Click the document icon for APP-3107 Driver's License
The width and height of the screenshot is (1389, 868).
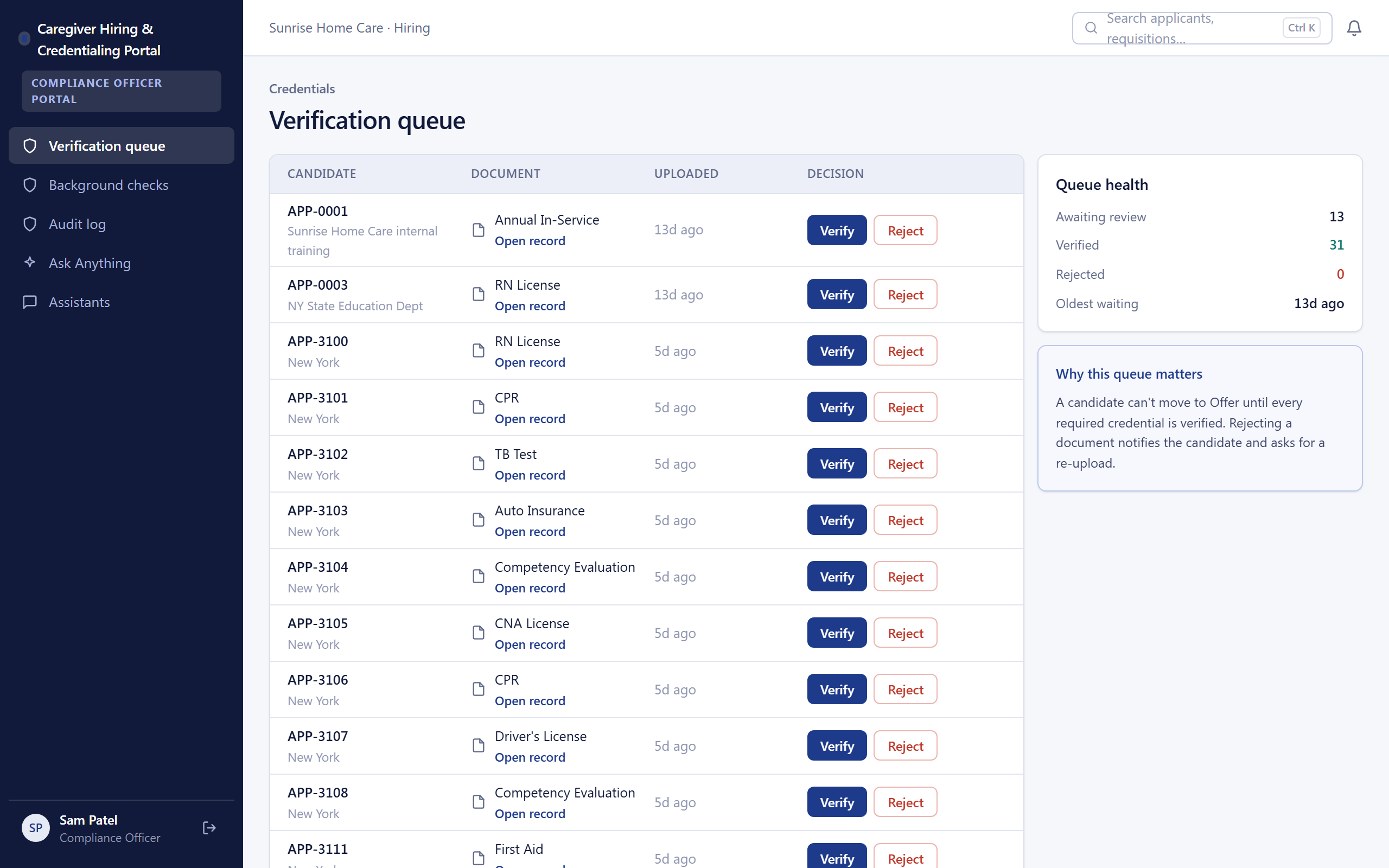[x=478, y=746]
